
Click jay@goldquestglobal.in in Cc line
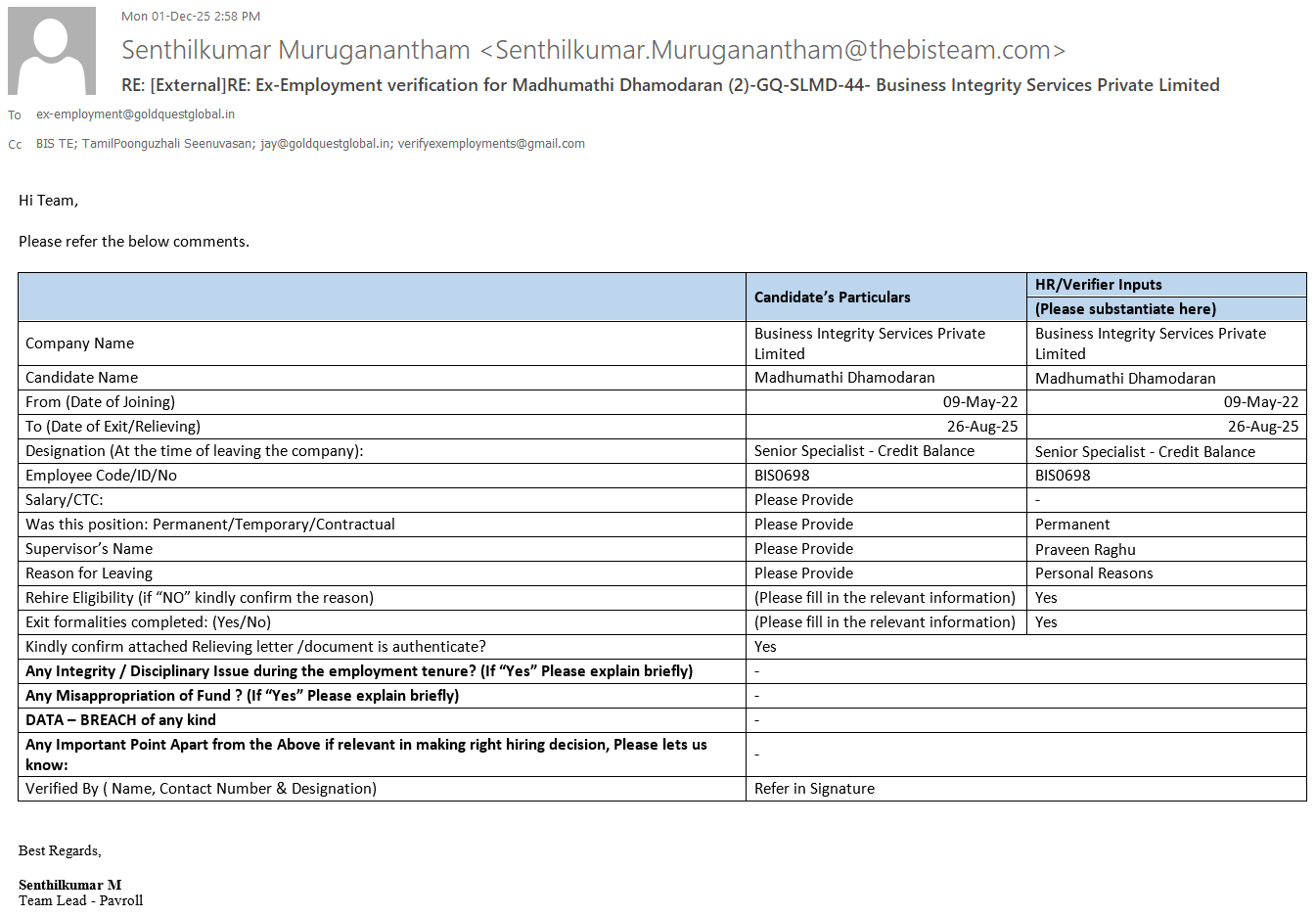(x=326, y=144)
